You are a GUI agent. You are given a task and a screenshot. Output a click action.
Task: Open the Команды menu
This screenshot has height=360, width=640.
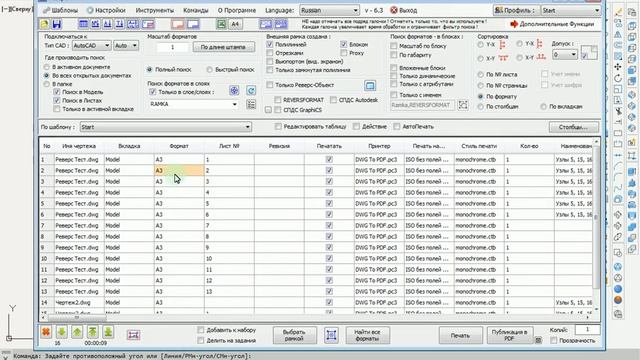196,10
